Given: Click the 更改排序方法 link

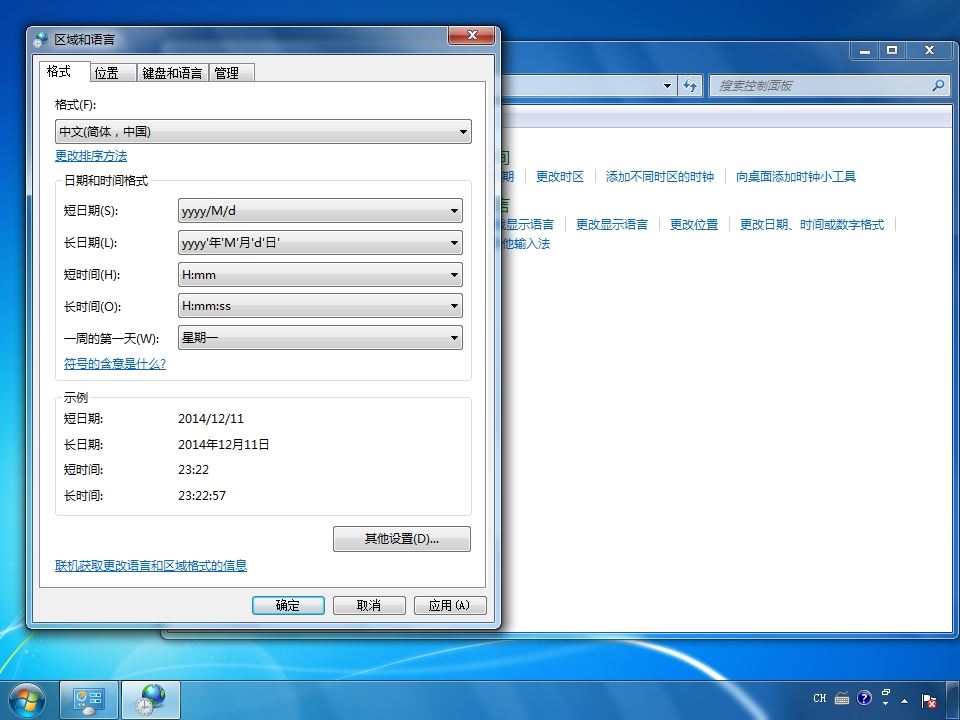Looking at the screenshot, I should click(91, 156).
